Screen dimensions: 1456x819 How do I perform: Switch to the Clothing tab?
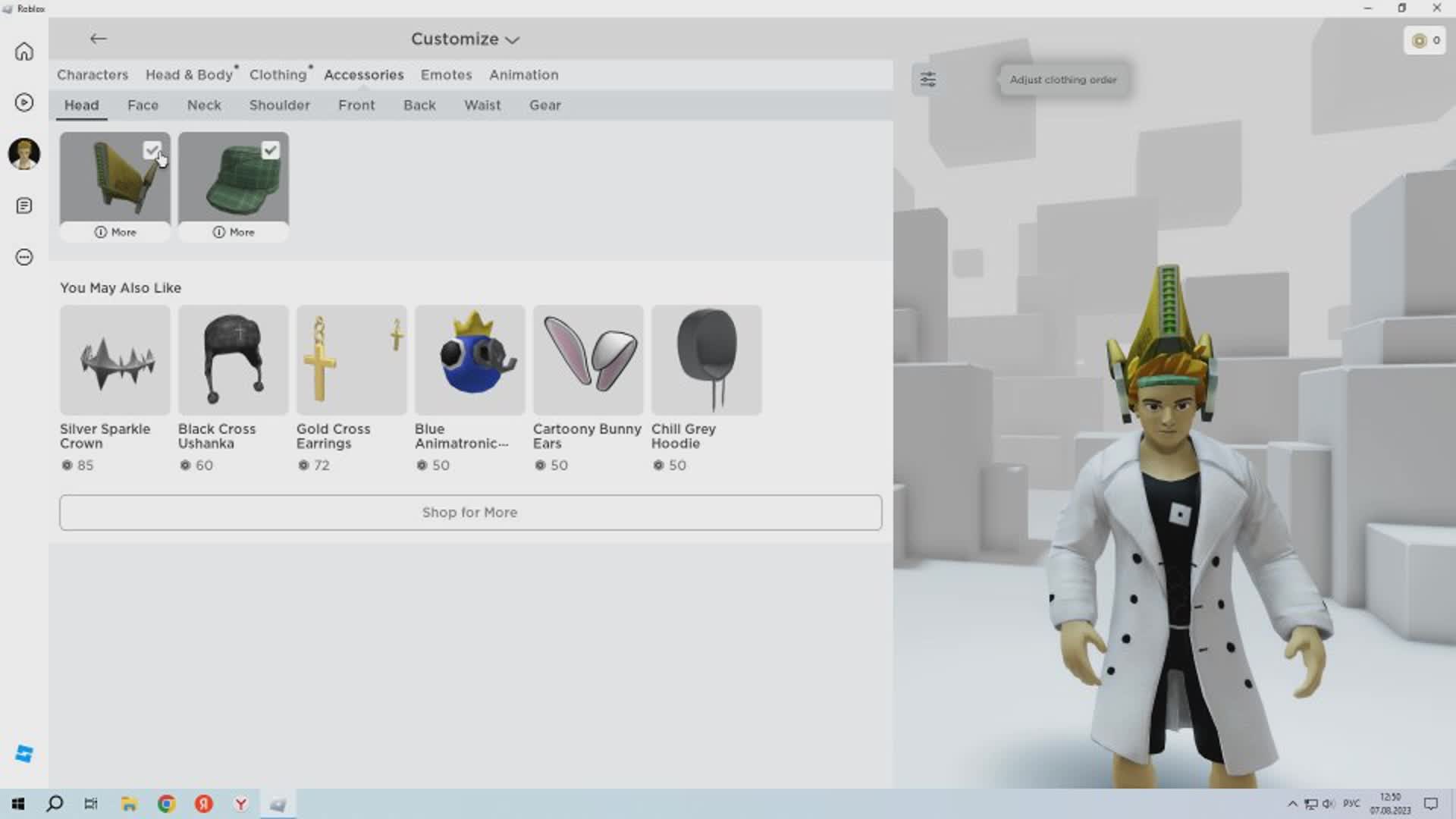click(278, 74)
